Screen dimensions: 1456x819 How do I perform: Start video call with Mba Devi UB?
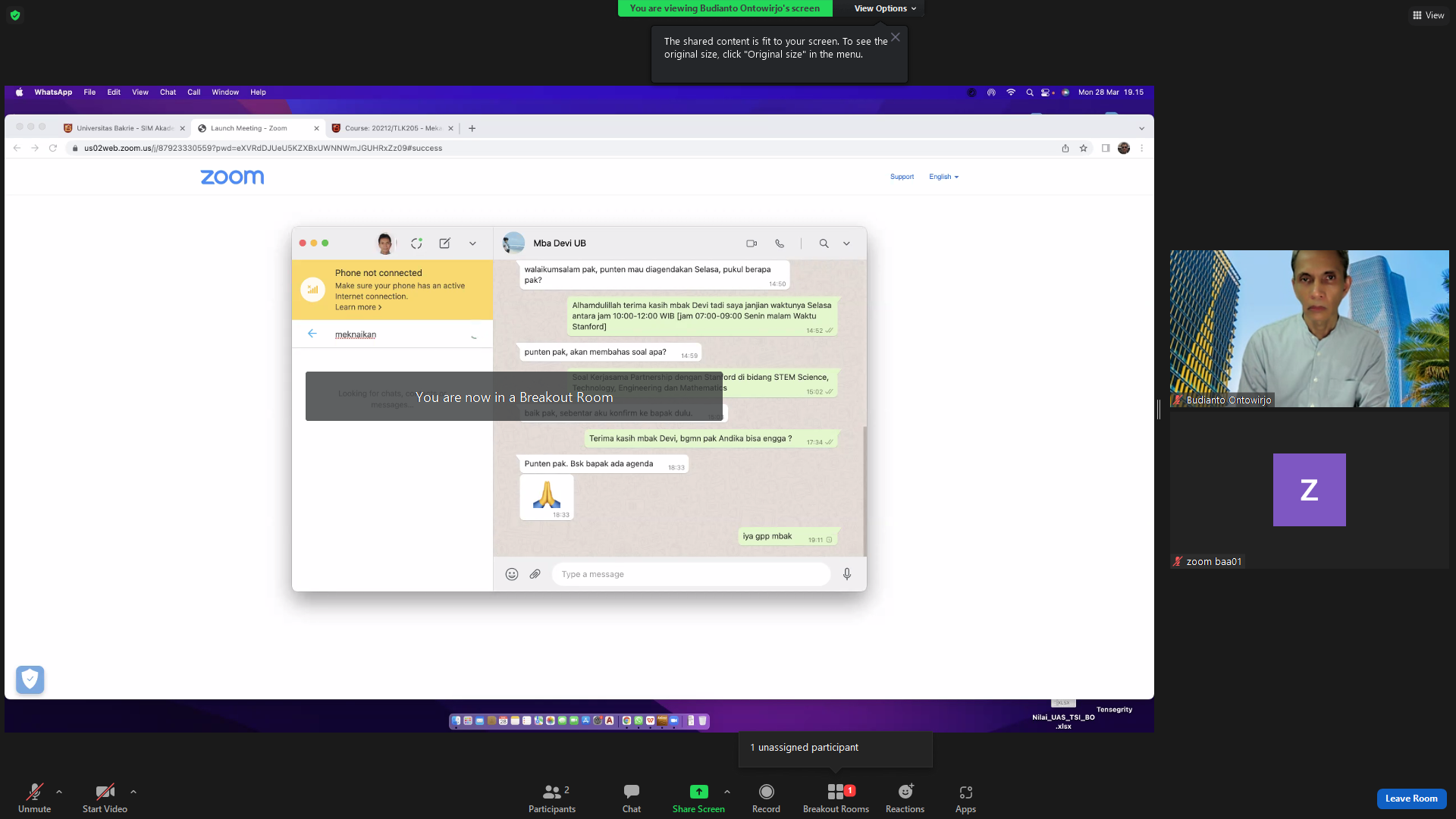752,243
